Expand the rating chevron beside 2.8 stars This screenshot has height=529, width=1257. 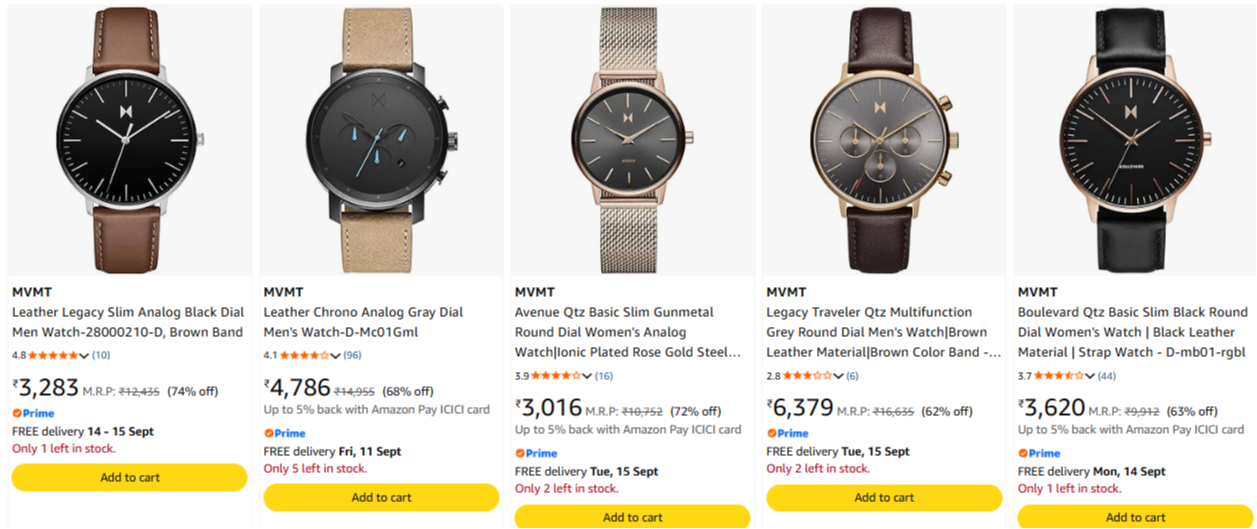[837, 375]
